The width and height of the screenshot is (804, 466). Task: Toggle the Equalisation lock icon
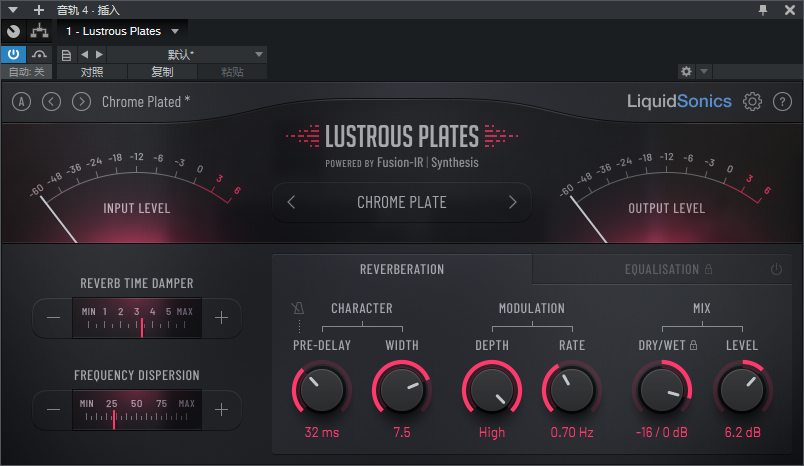click(708, 269)
